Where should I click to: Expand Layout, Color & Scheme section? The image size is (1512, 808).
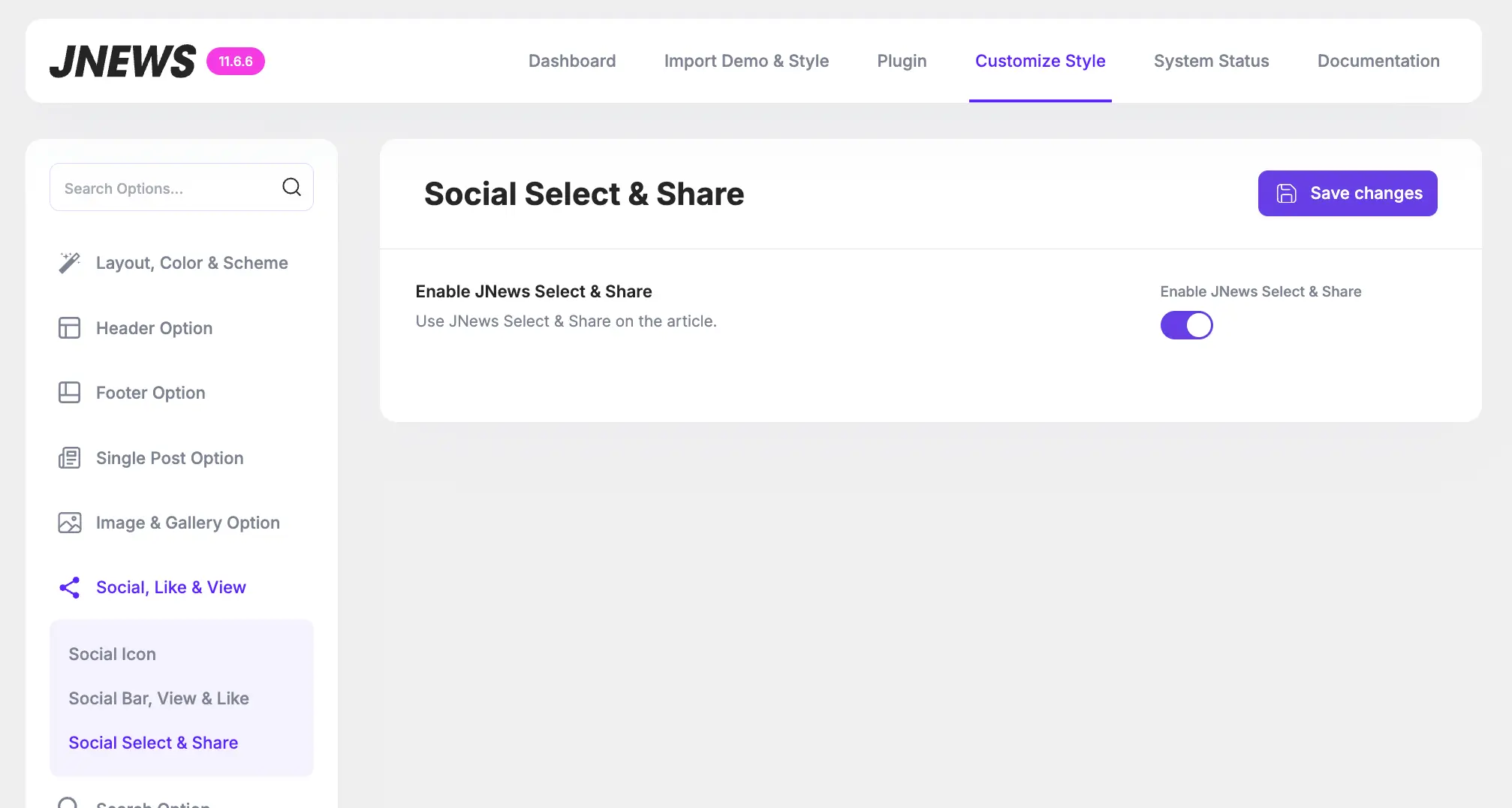pyautogui.click(x=191, y=263)
